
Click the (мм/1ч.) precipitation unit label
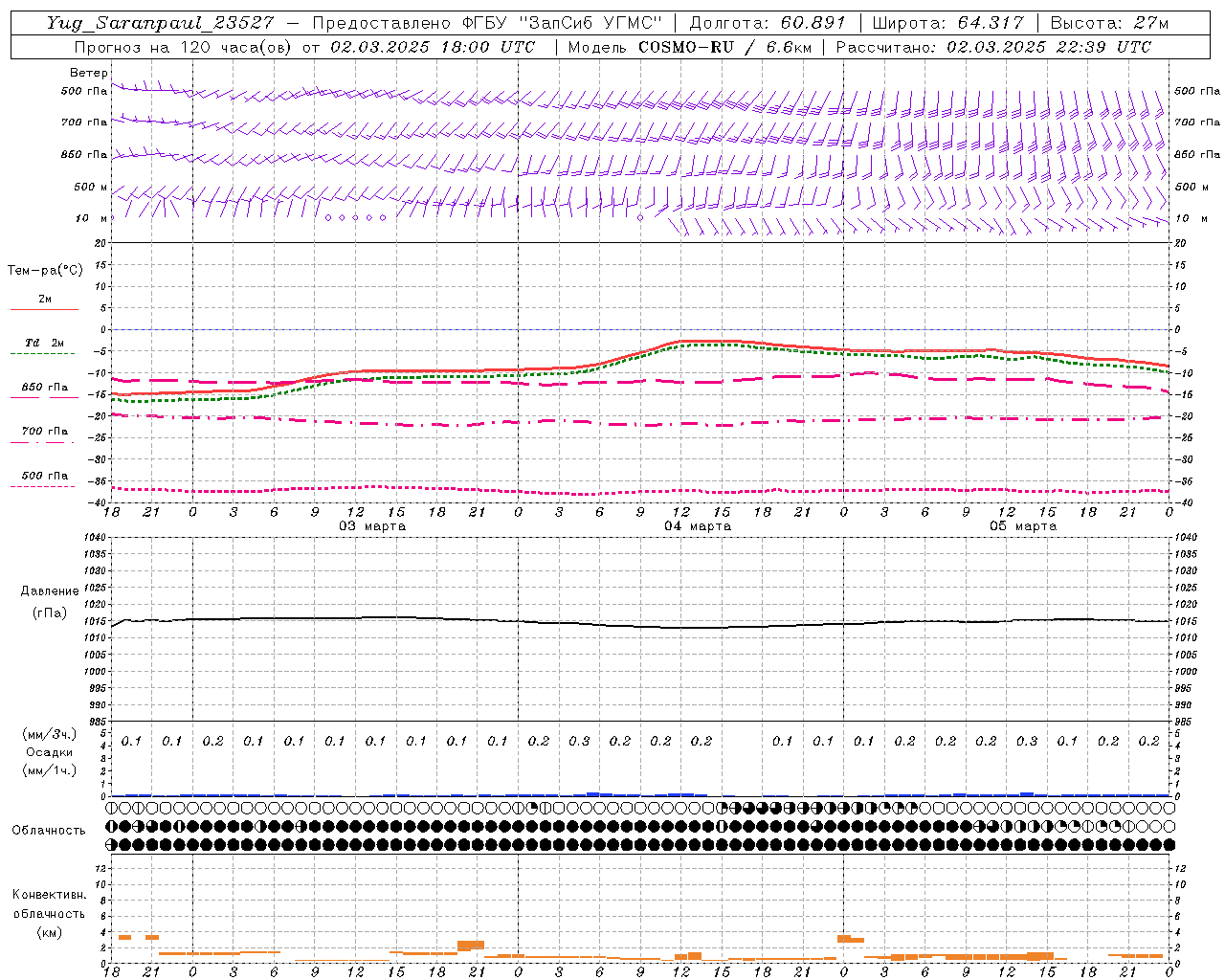point(50,770)
